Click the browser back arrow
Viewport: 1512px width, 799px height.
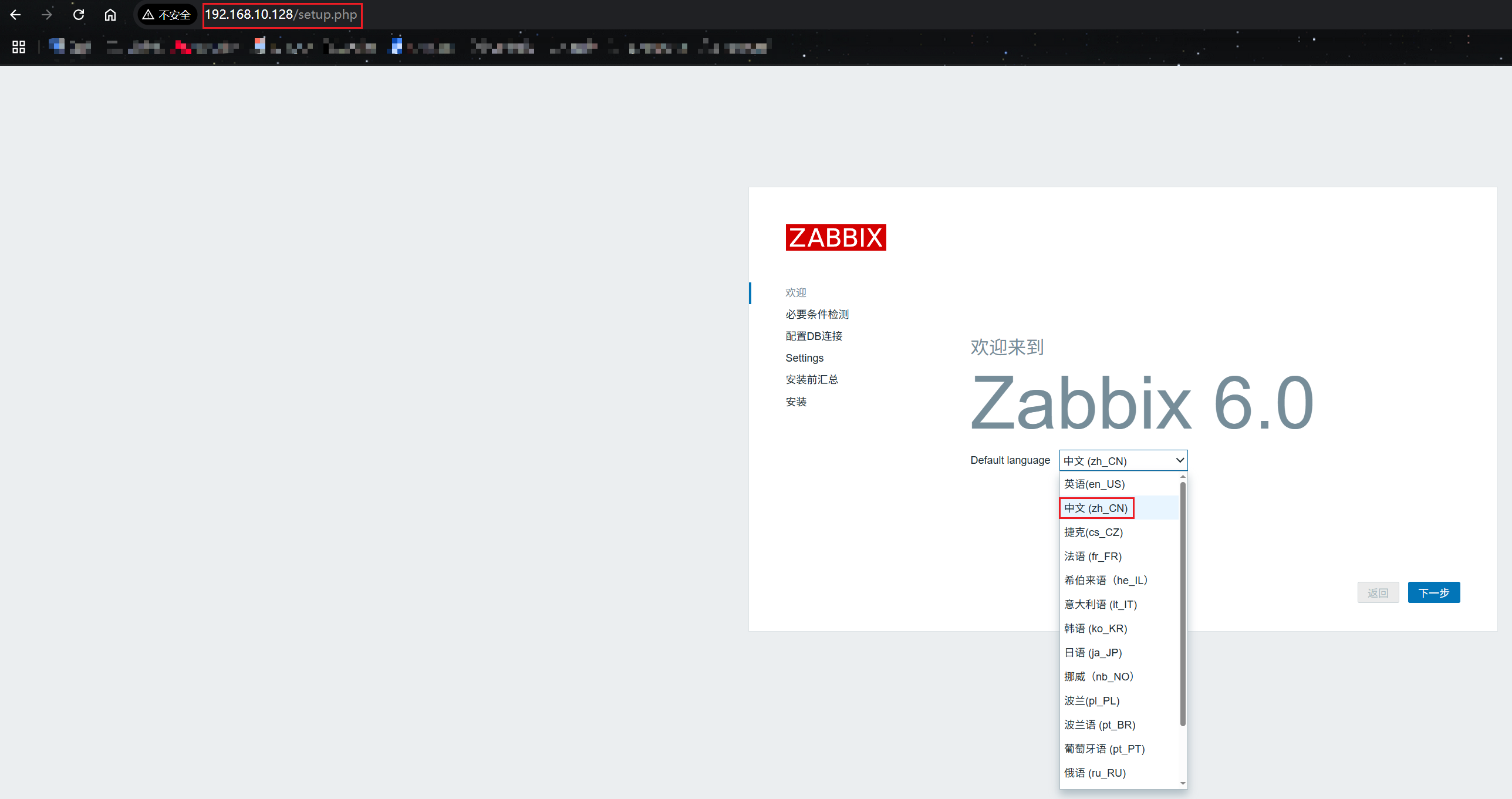[16, 15]
